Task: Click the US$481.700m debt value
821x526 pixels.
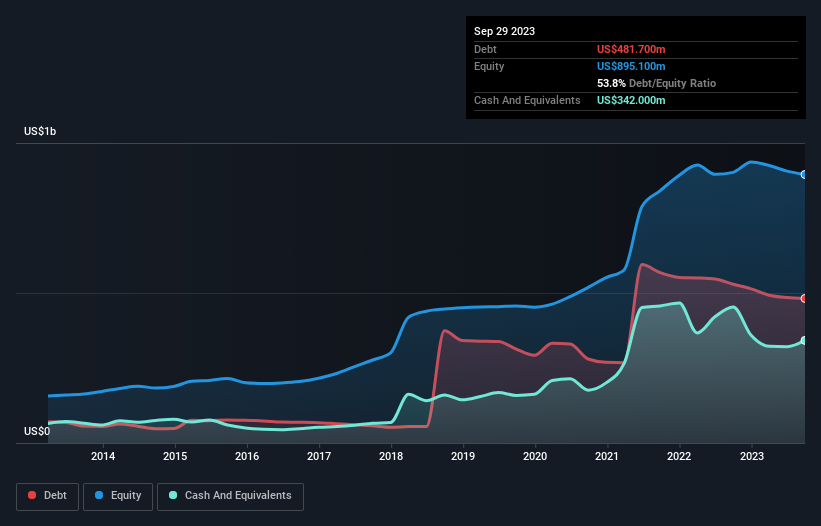Action: [631, 49]
